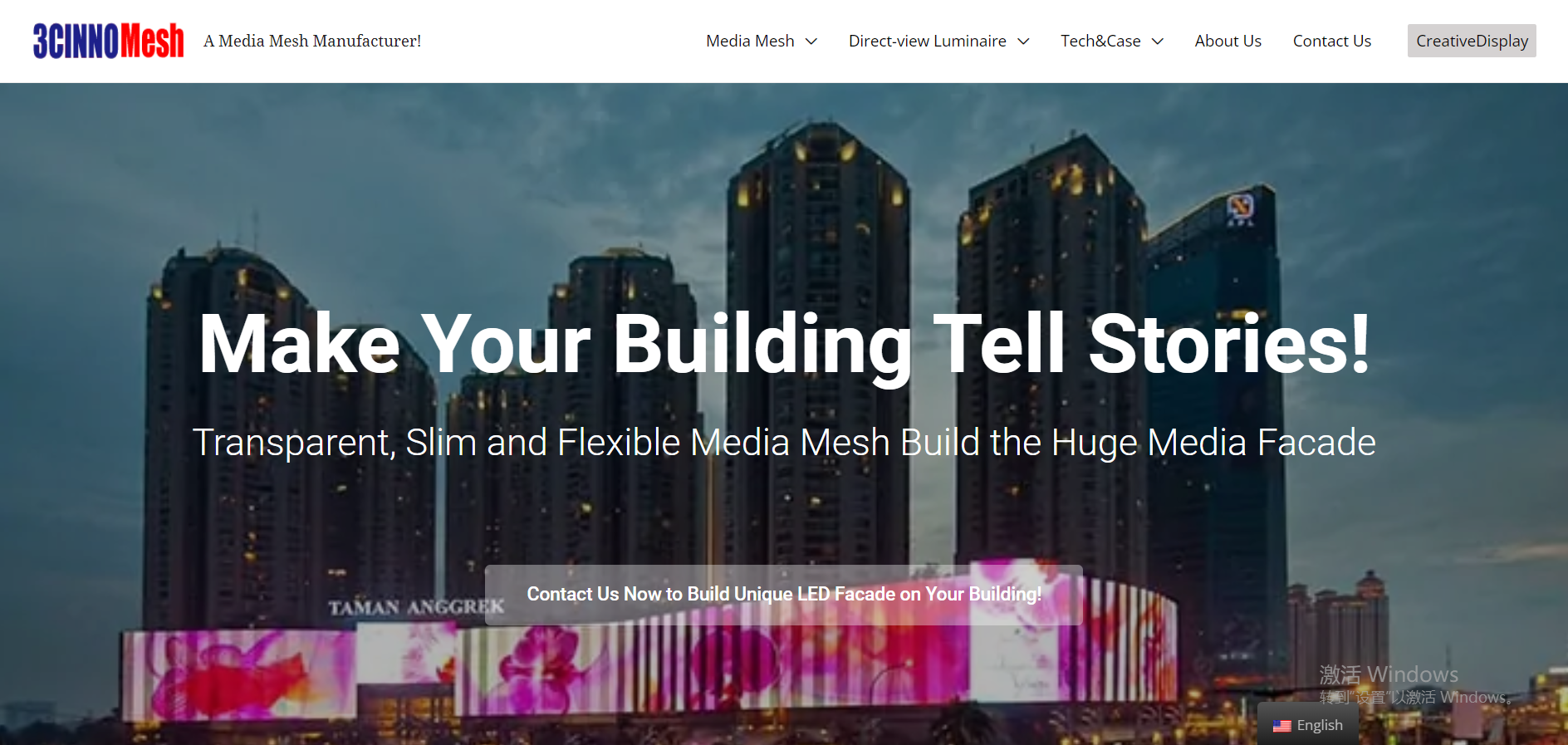
Task: Click the pink LED facade display image
Action: coord(648,656)
